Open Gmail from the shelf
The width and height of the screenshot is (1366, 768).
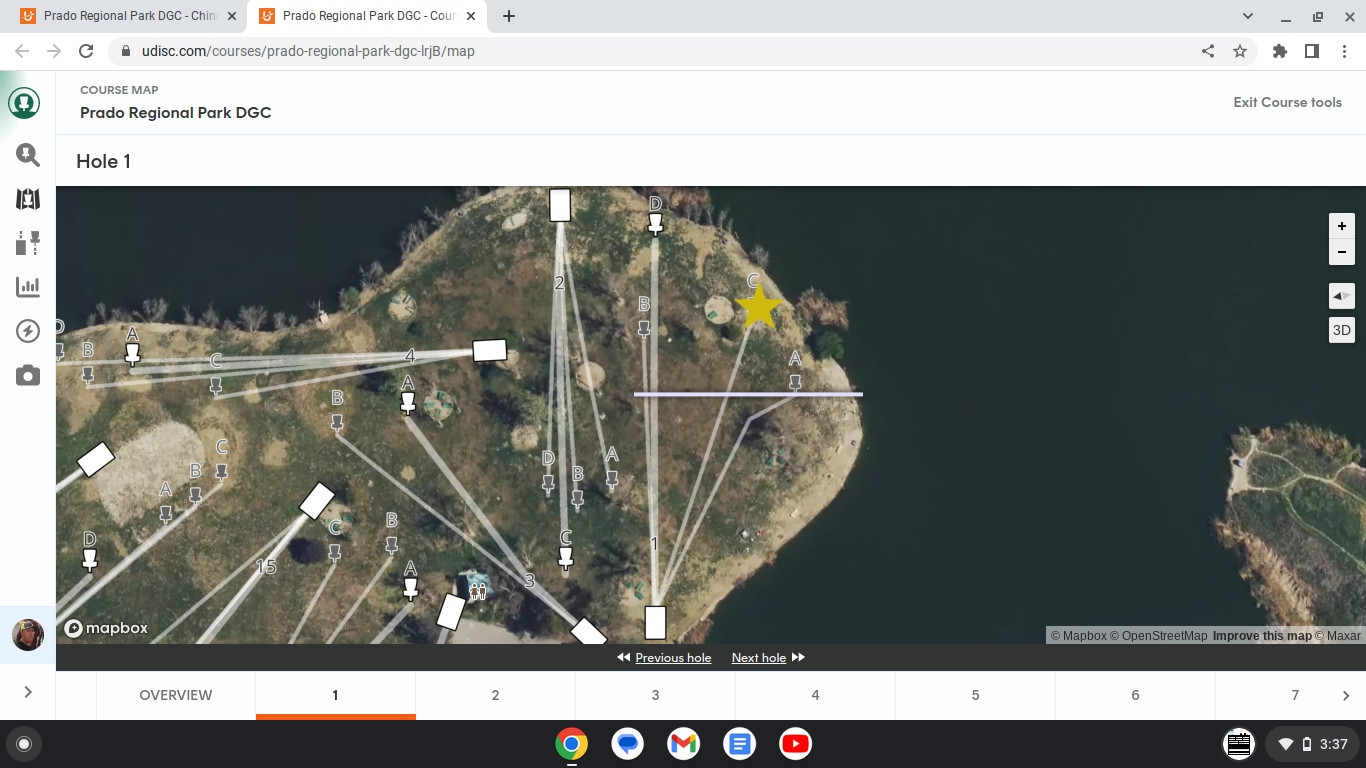click(684, 744)
